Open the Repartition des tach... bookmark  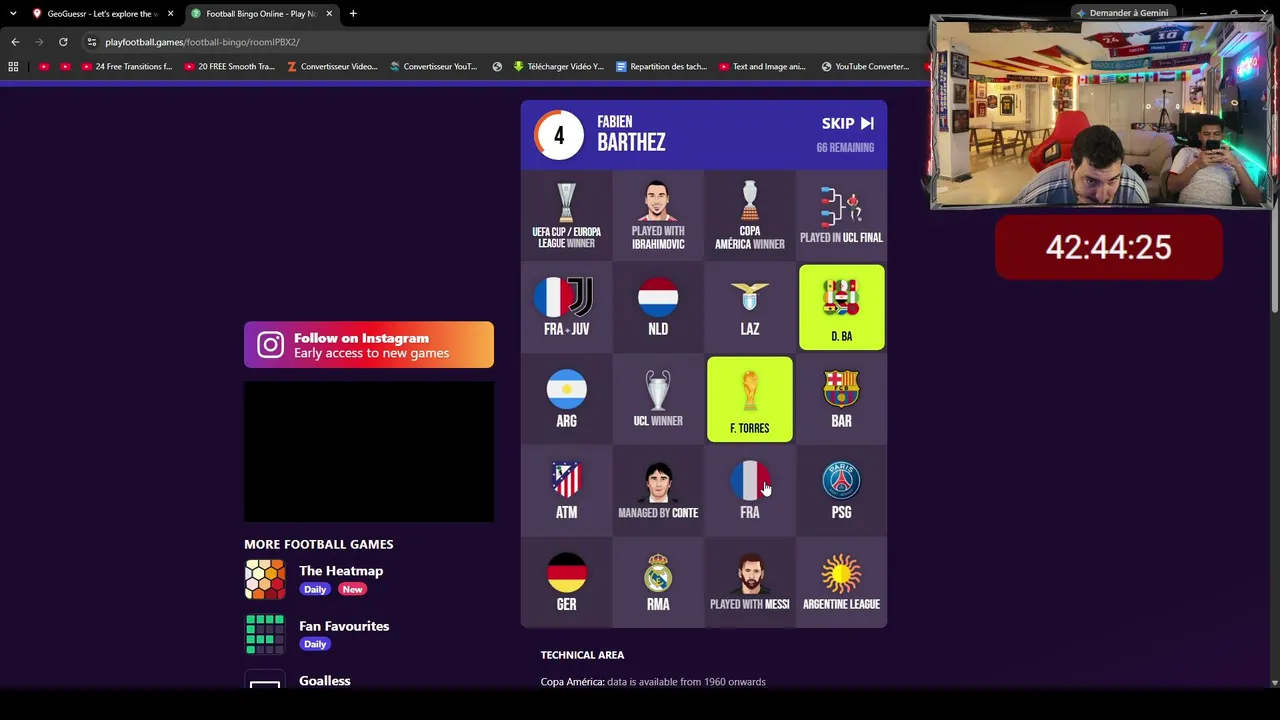click(661, 67)
